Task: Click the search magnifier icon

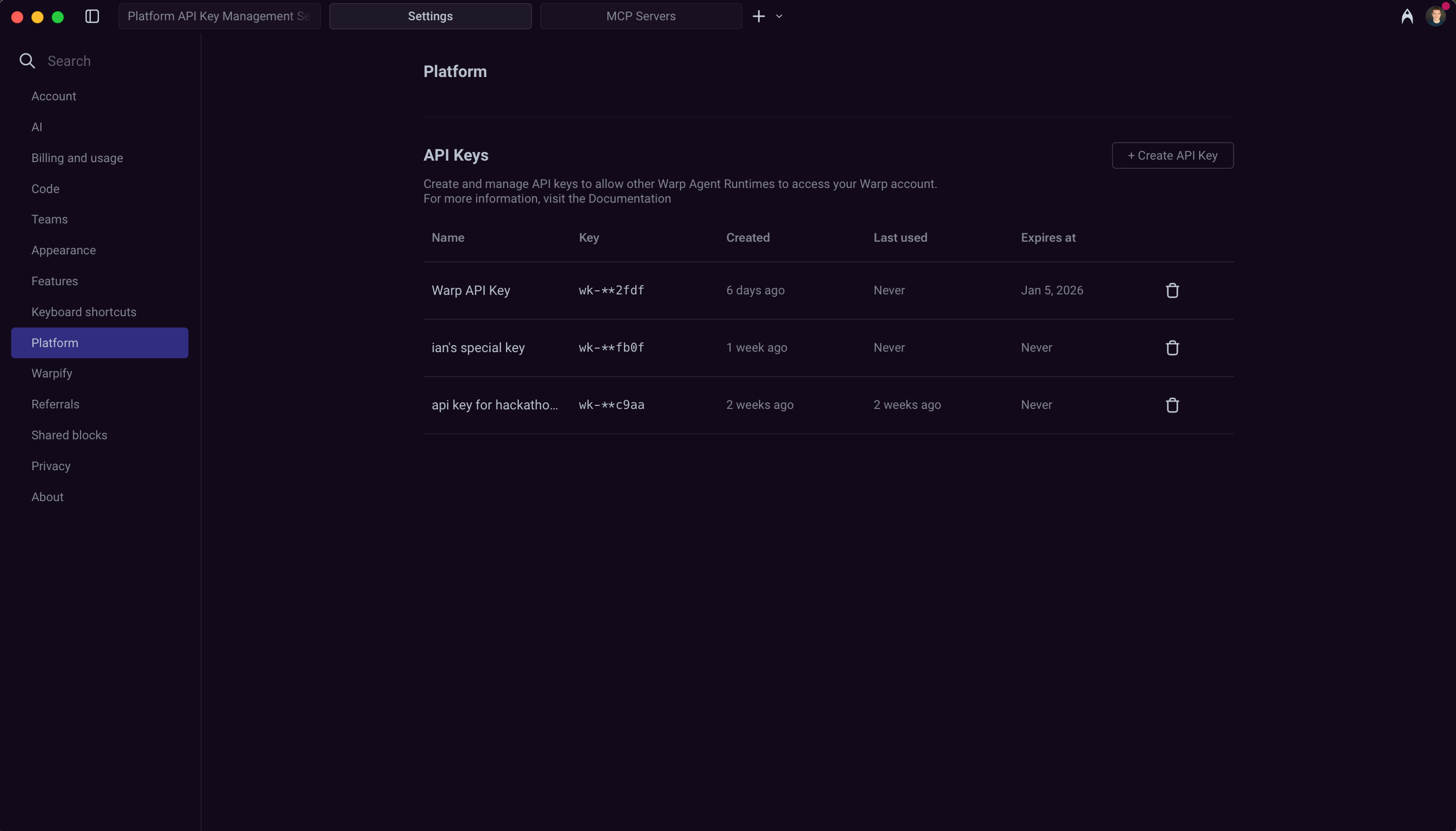Action: coord(27,61)
